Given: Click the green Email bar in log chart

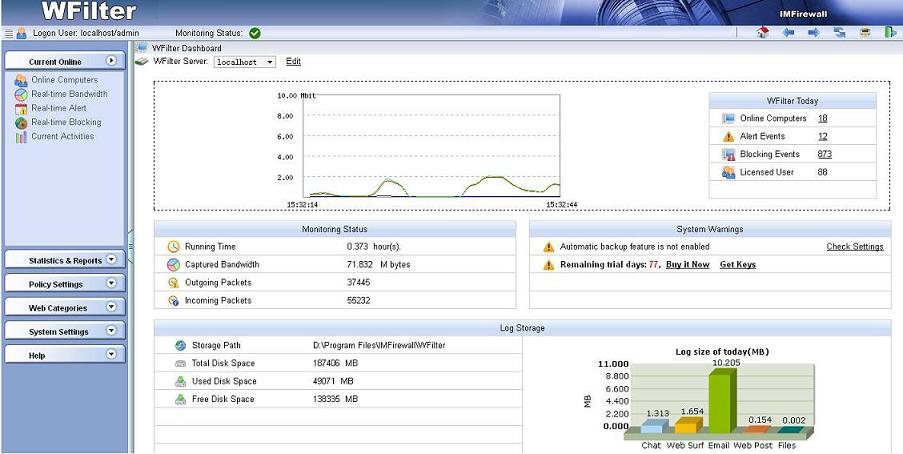Looking at the screenshot, I should [x=723, y=402].
